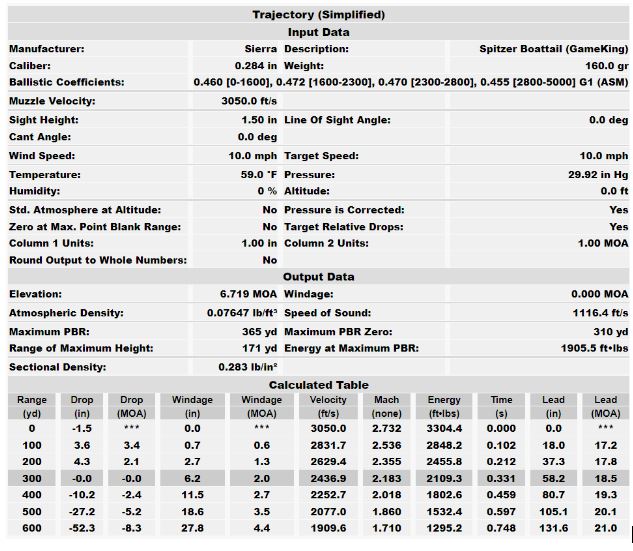This screenshot has height=551, width=633.
Task: Click lead cell '105.1' in row 500
Action: point(553,512)
